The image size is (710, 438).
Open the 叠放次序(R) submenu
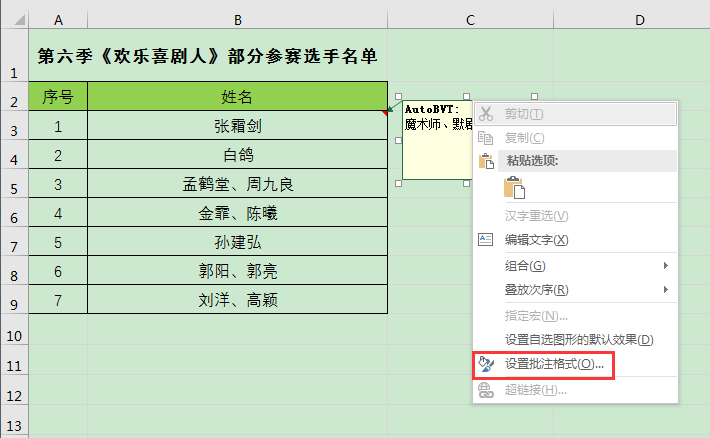point(575,289)
